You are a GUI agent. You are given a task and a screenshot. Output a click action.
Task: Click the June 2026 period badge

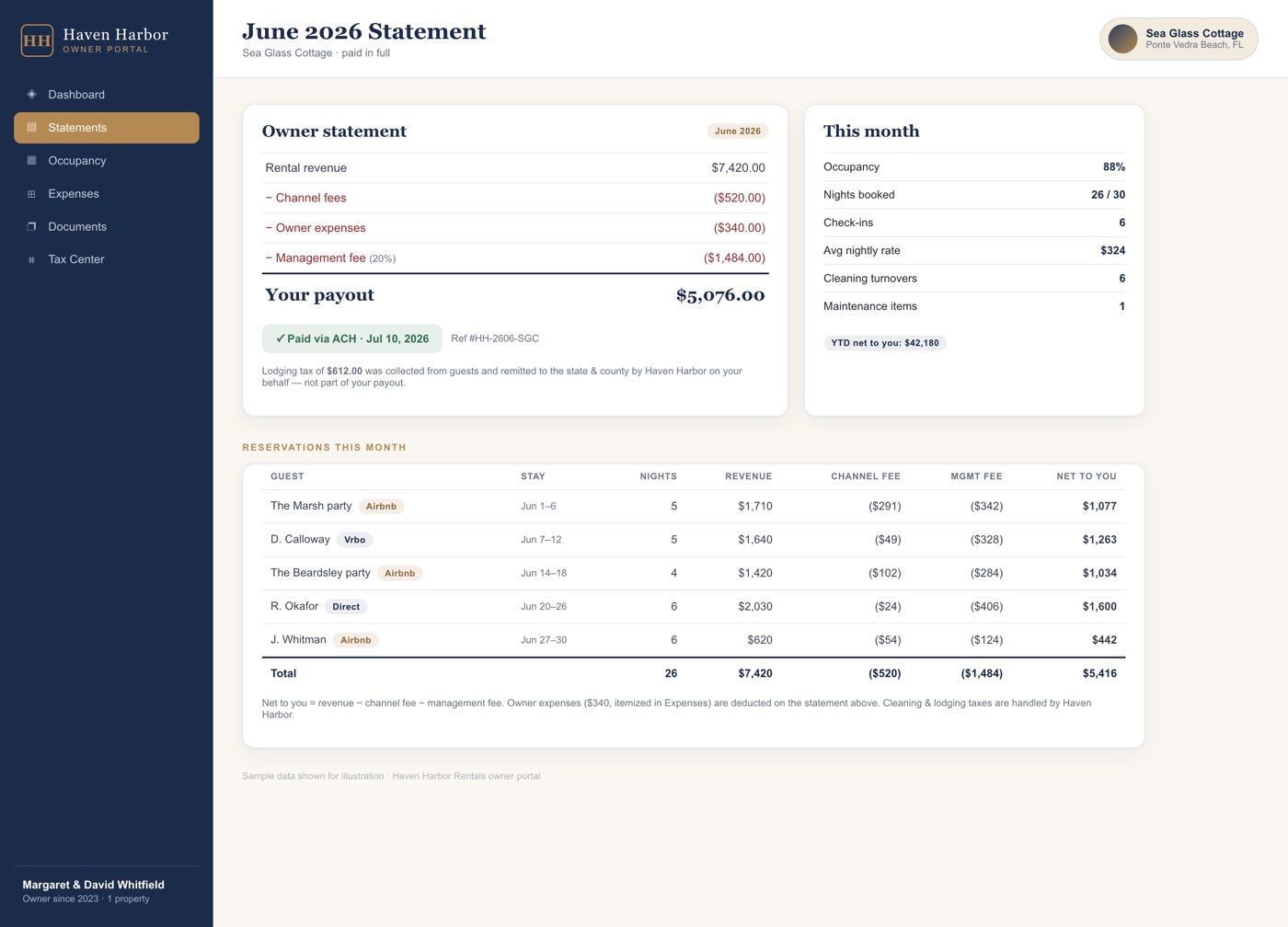(738, 132)
